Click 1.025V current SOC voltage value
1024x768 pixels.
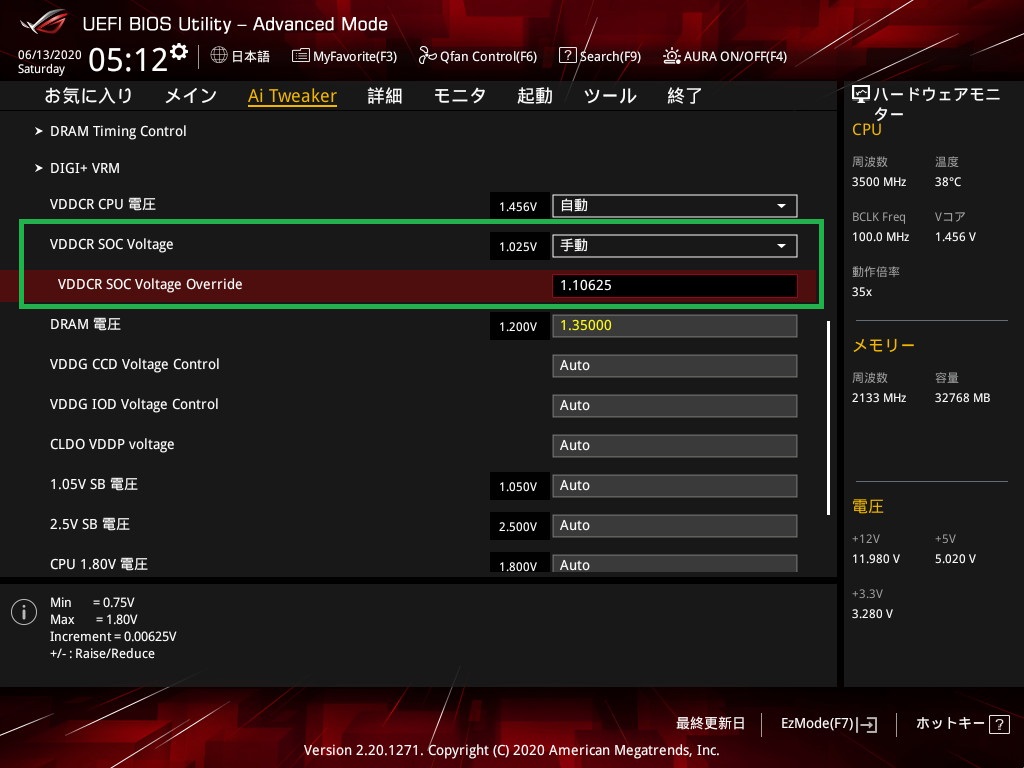point(518,247)
